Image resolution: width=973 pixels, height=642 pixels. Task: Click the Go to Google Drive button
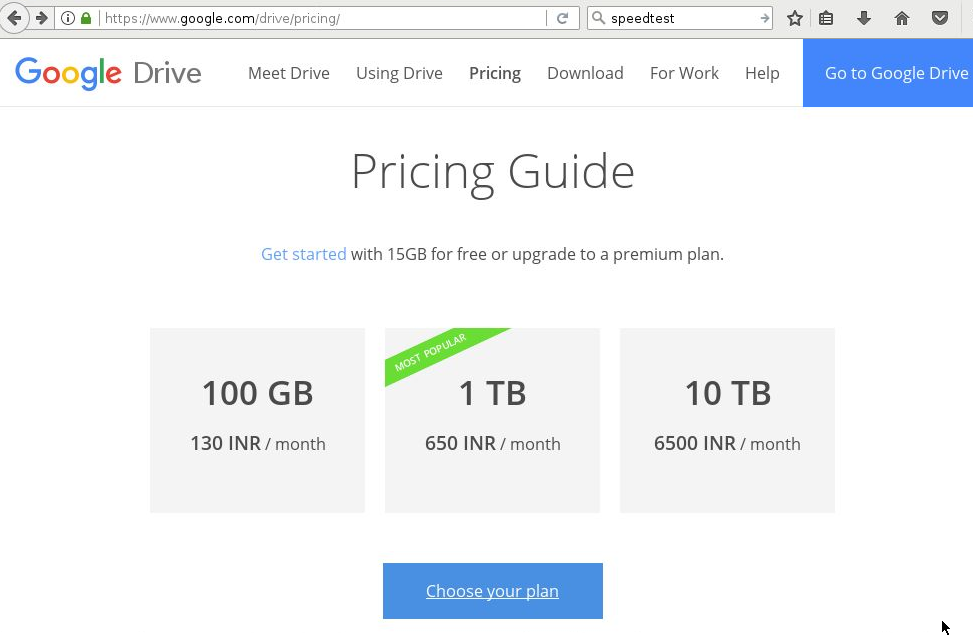888,73
